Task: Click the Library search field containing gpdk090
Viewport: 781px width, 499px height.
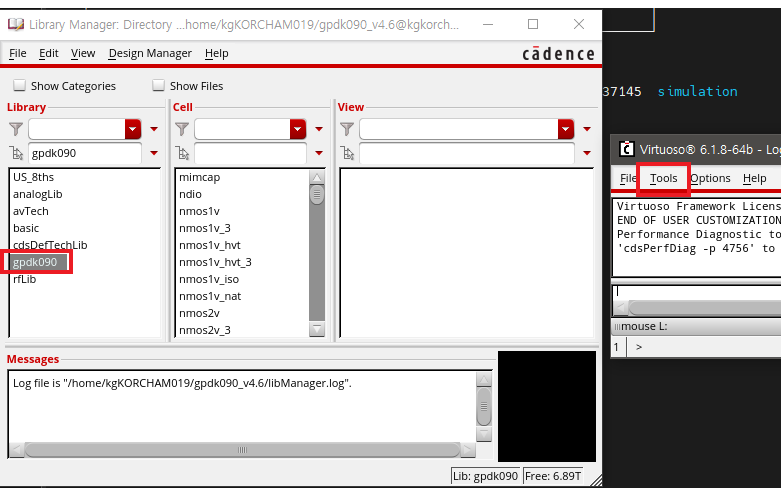Action: [85, 153]
